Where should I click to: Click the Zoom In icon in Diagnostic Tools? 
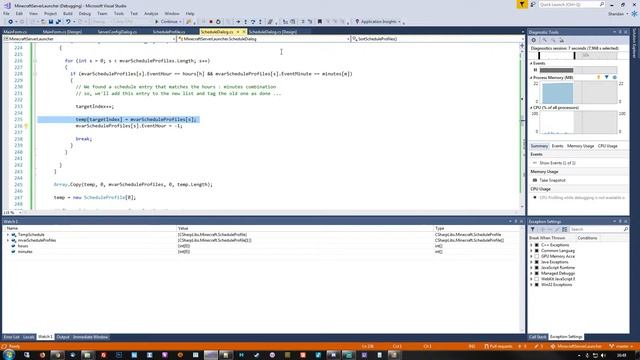click(544, 40)
